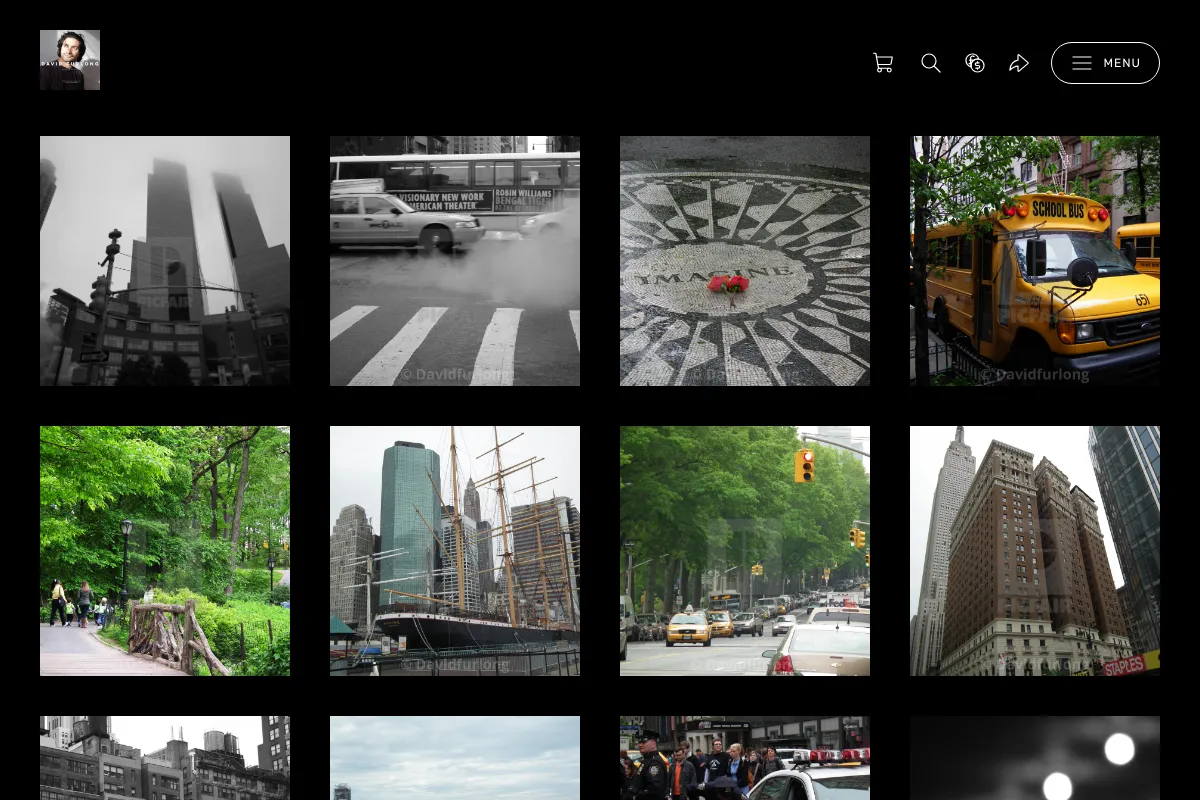View the Imagine mosaic photo
The width and height of the screenshot is (1200, 800).
[x=745, y=261]
